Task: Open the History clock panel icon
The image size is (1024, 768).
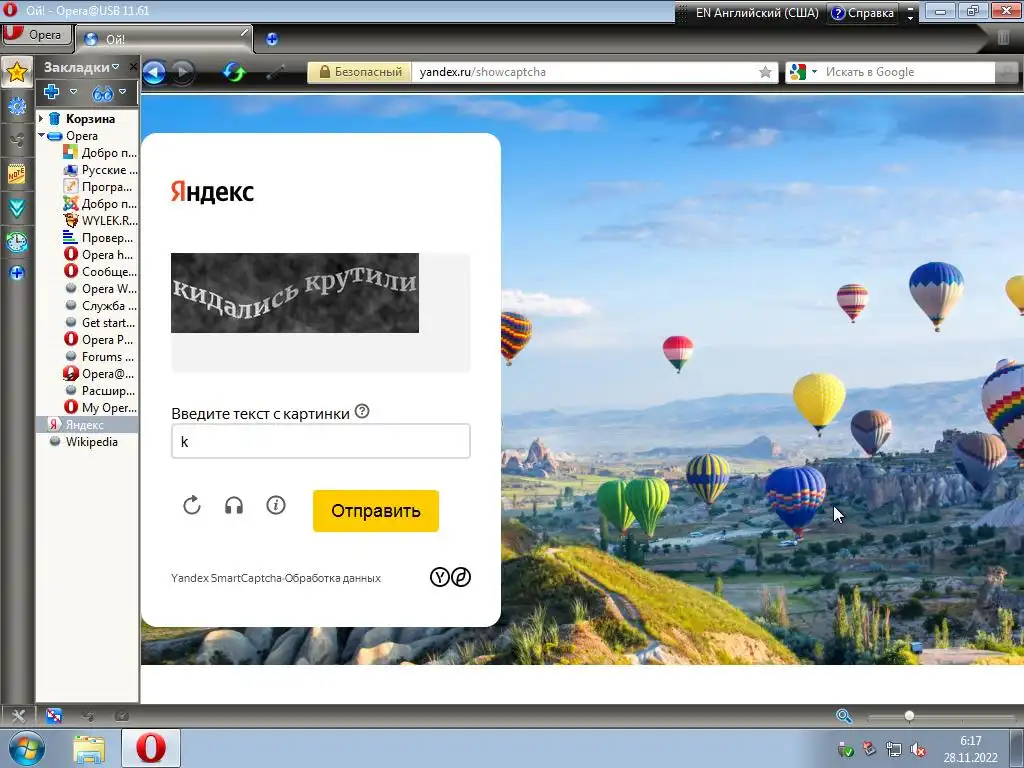Action: click(x=17, y=242)
